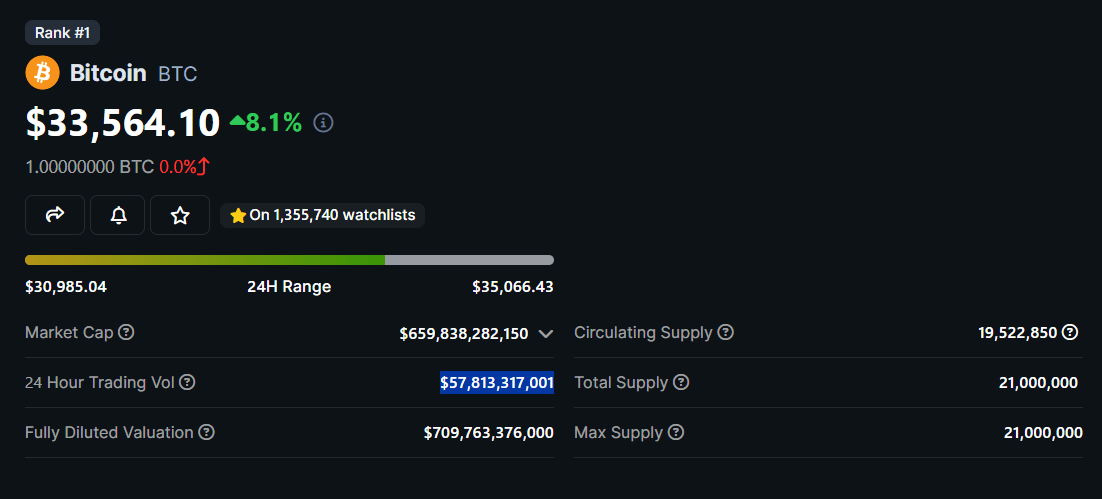Click the Bitcoin name heading

point(108,73)
